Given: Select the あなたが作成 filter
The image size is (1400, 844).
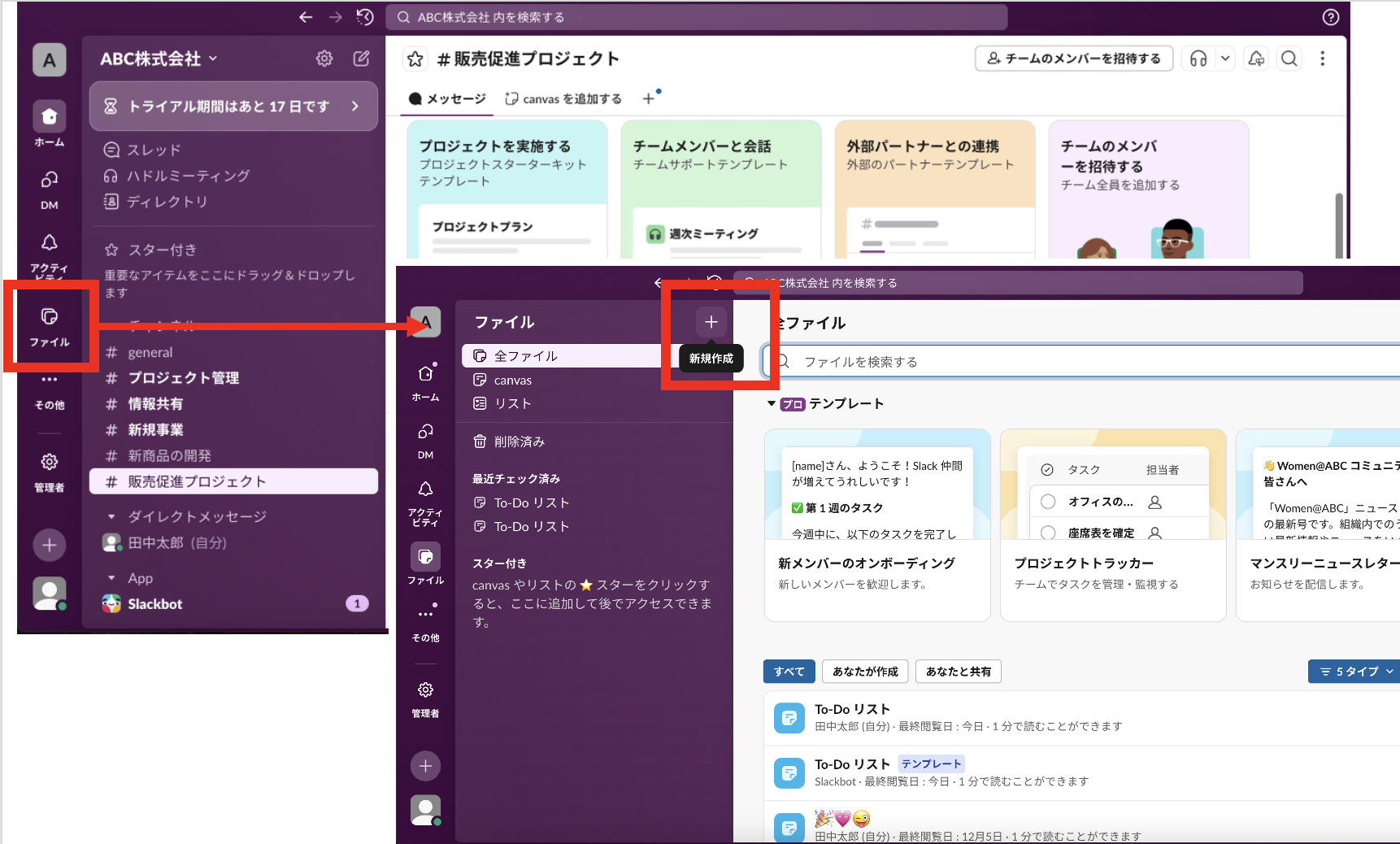Looking at the screenshot, I should tap(864, 671).
